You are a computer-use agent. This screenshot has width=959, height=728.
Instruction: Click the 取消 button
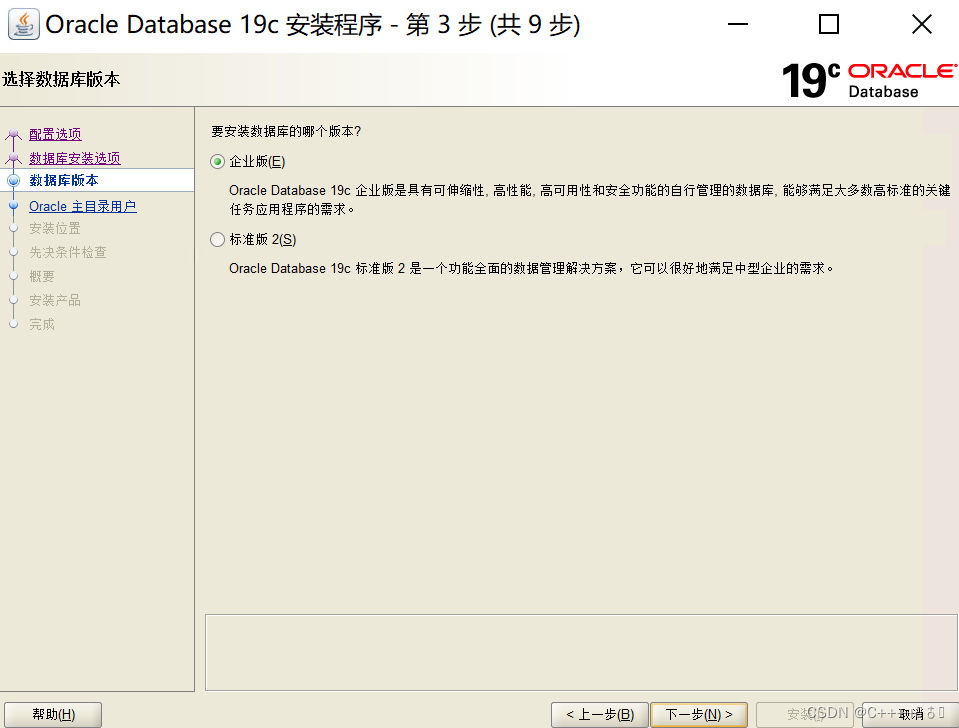[910, 715]
